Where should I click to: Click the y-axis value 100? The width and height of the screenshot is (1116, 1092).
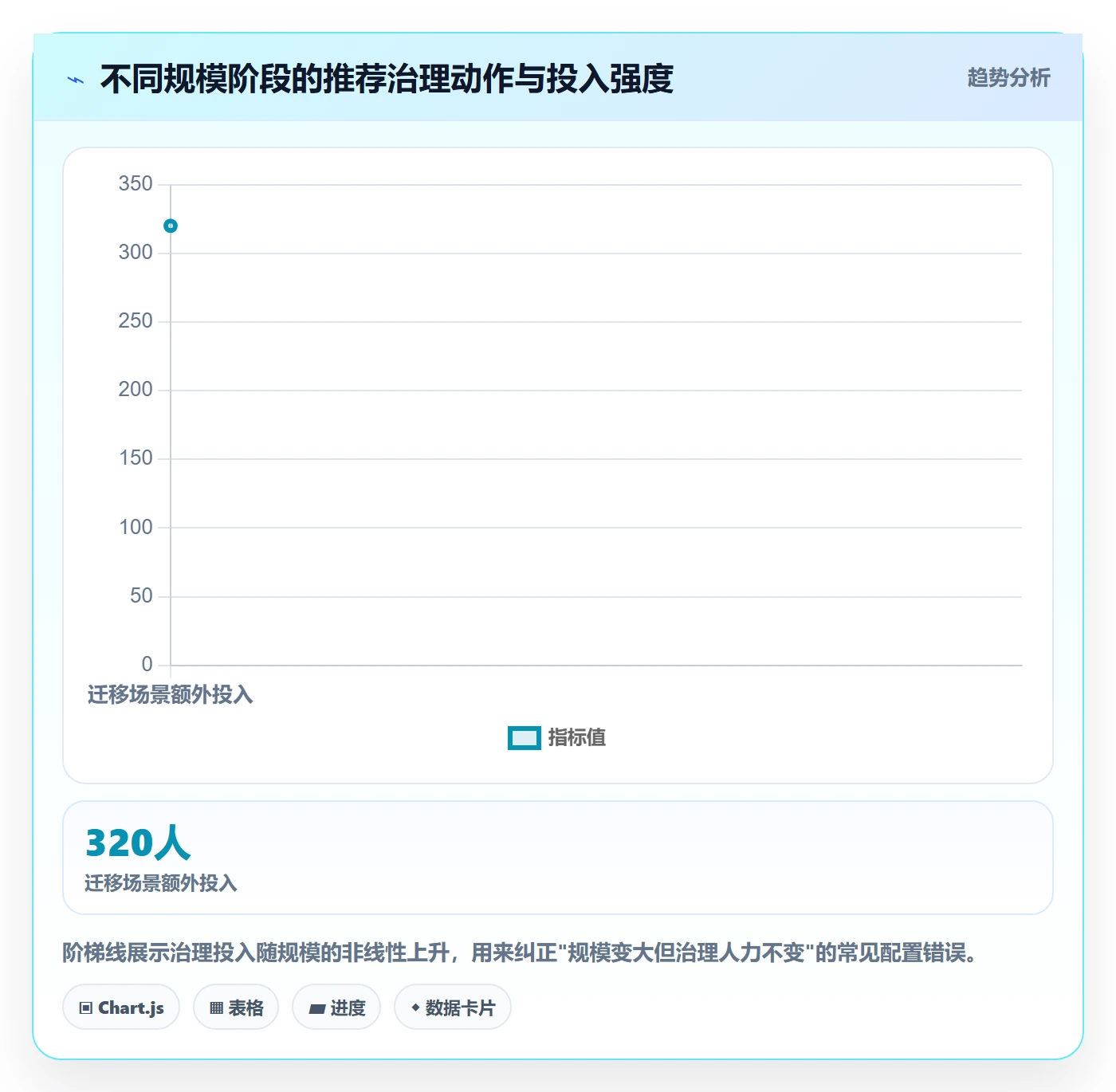pyautogui.click(x=136, y=528)
